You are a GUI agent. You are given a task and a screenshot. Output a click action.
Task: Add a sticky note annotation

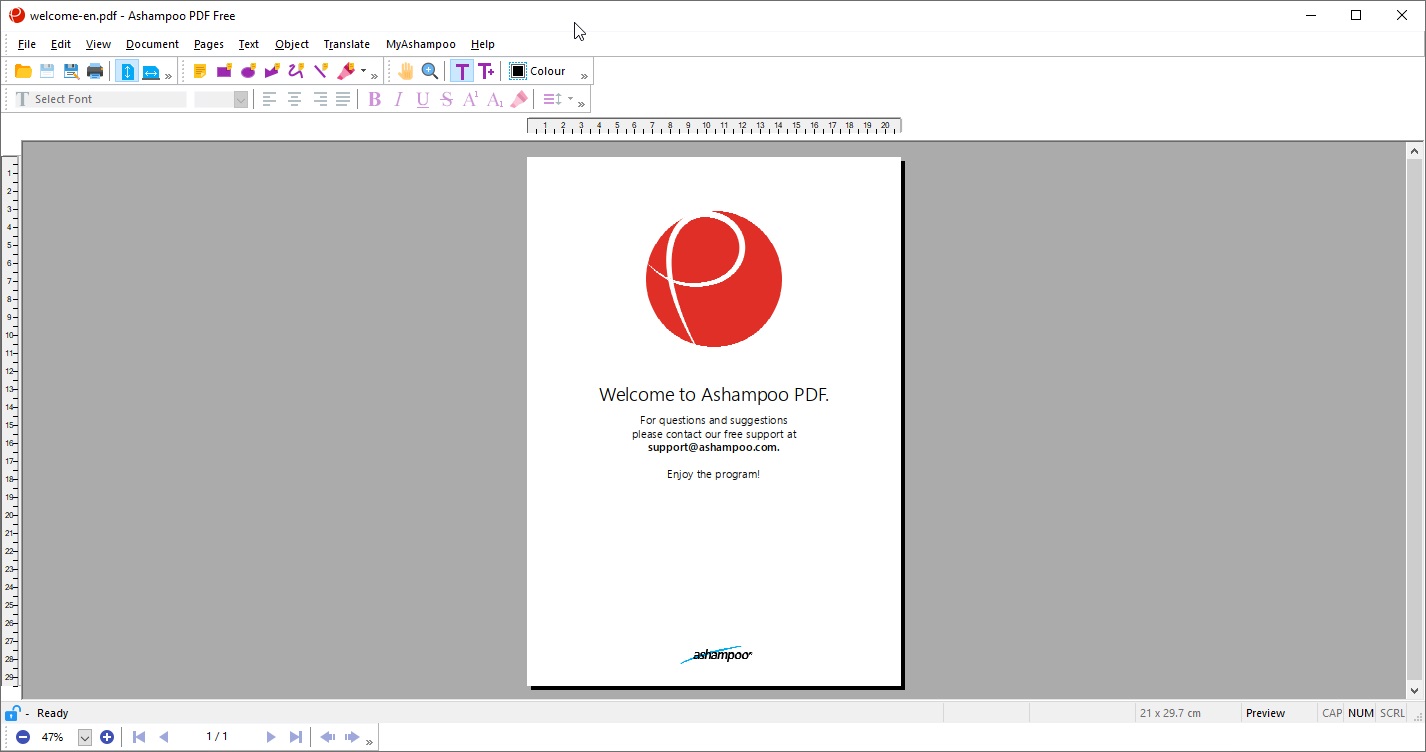(200, 71)
